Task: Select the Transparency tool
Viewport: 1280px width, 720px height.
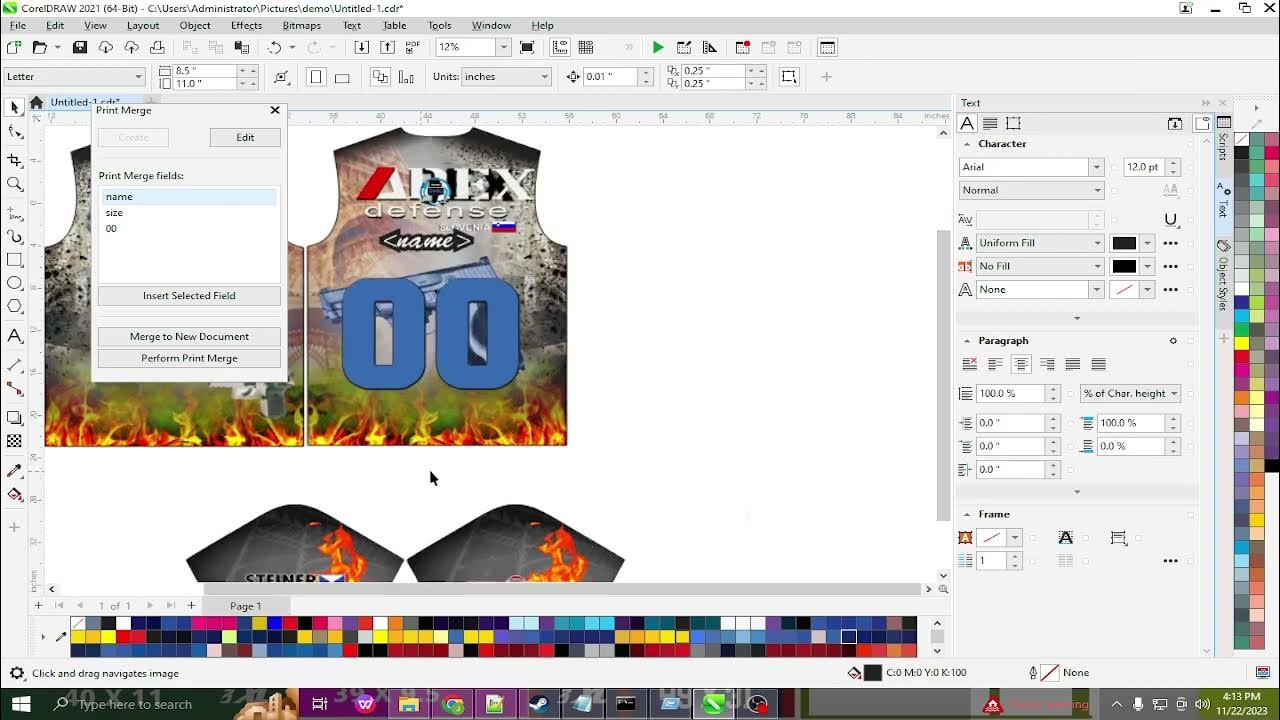Action: 14,441
